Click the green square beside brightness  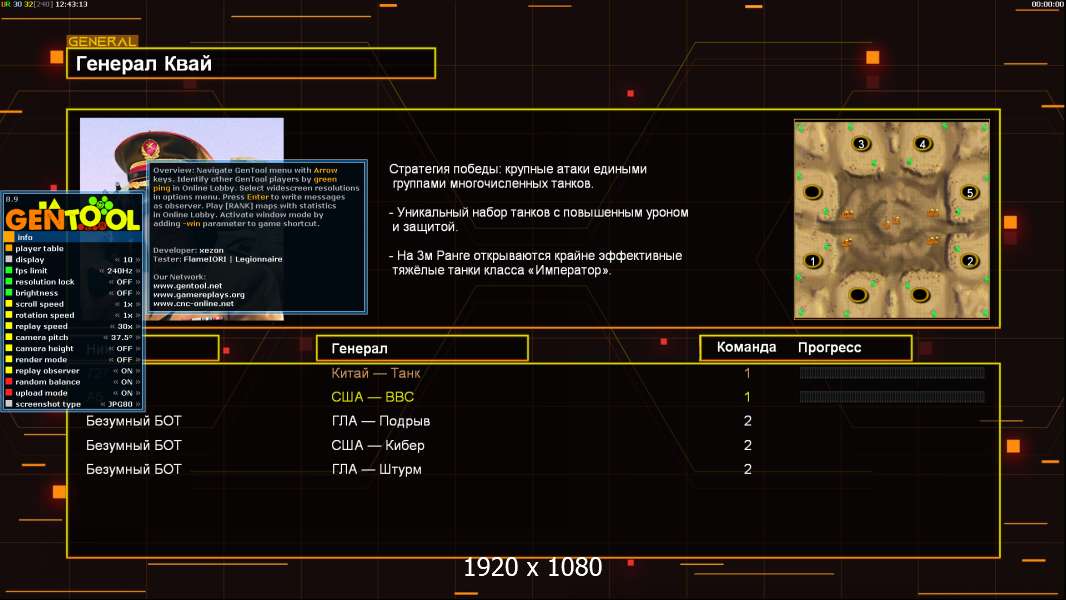(x=9, y=293)
